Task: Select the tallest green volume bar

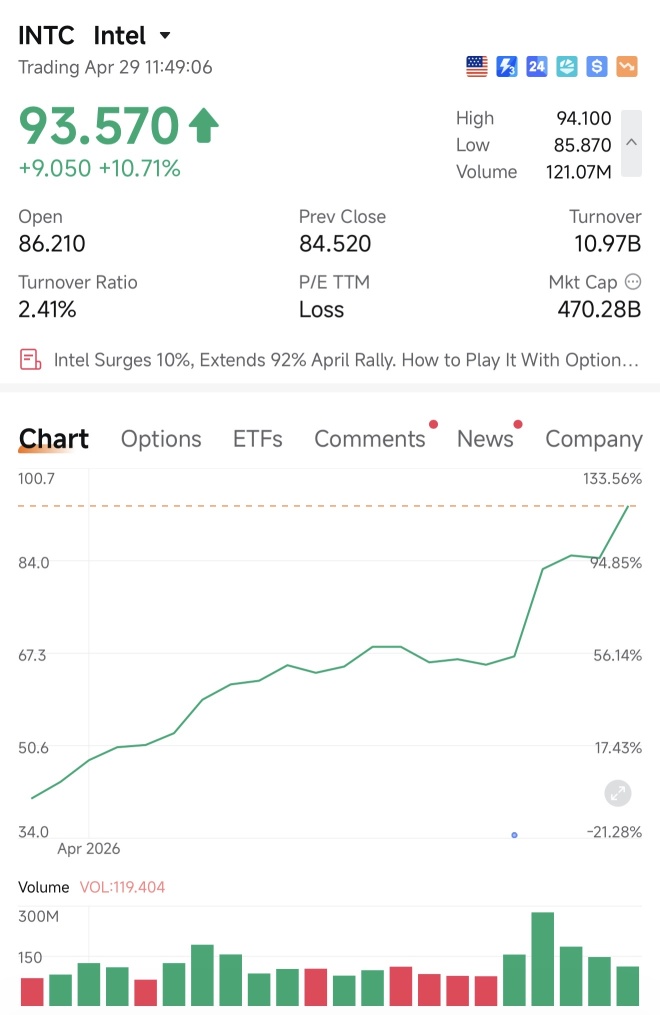Action: click(x=542, y=959)
